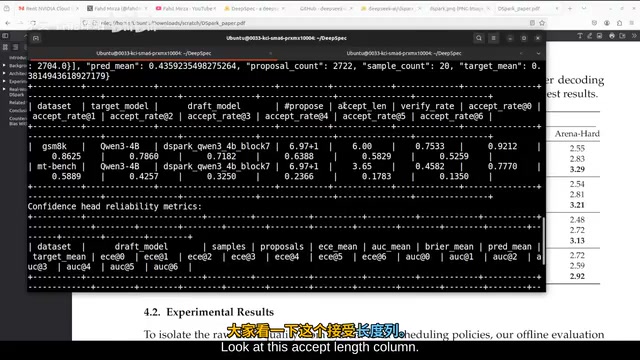This screenshot has height=360, width=640.
Task: Open the Related outline item
Action: click(x=18, y=102)
